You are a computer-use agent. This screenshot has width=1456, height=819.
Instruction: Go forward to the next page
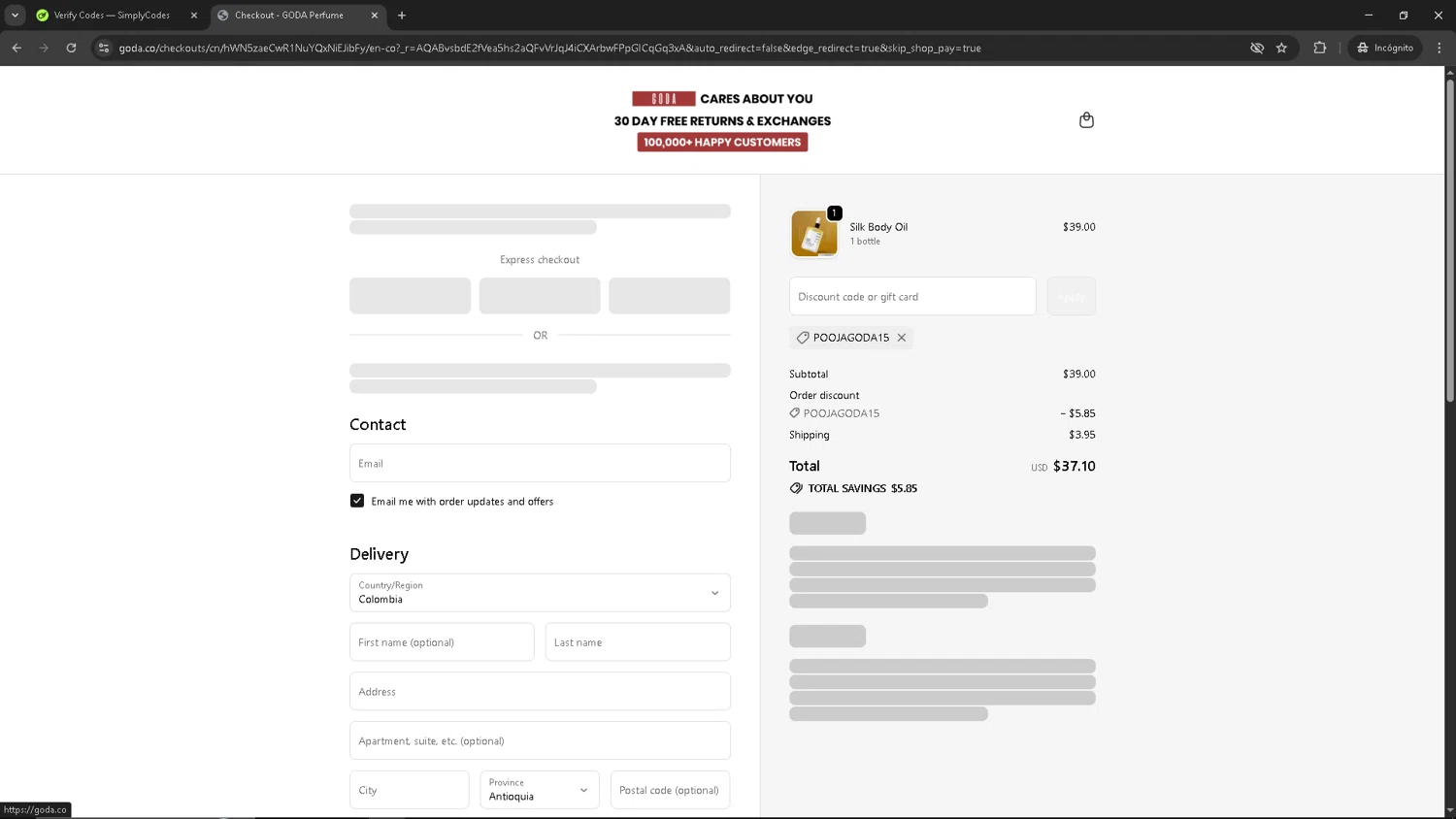44,48
